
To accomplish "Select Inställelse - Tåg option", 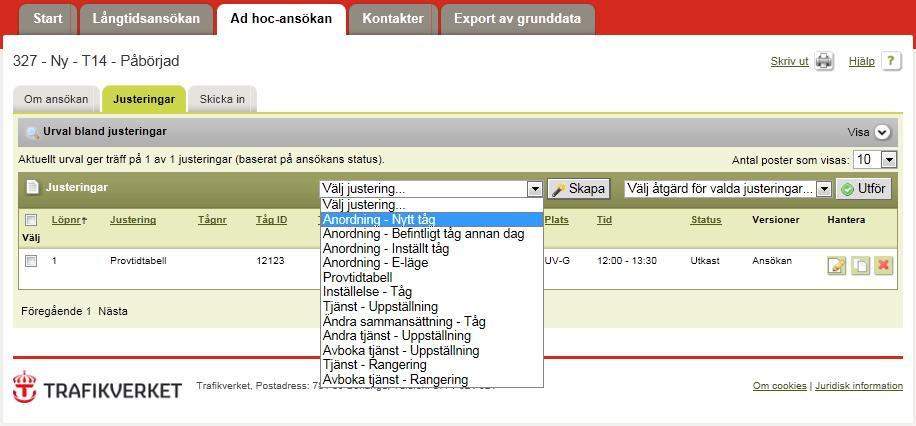I will point(432,292).
